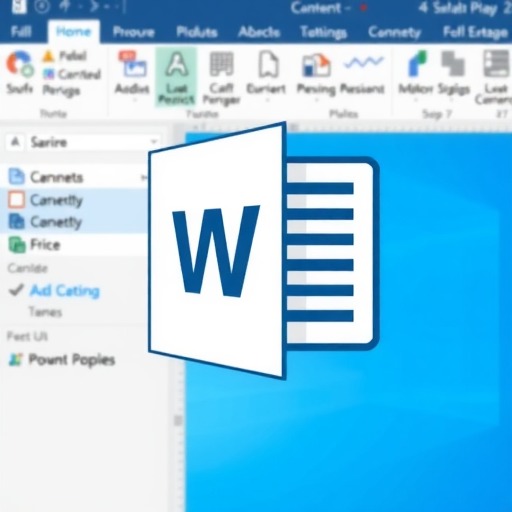512x512 pixels.
Task: Open the Sarire dropdown arrow
Action: pyautogui.click(x=154, y=142)
